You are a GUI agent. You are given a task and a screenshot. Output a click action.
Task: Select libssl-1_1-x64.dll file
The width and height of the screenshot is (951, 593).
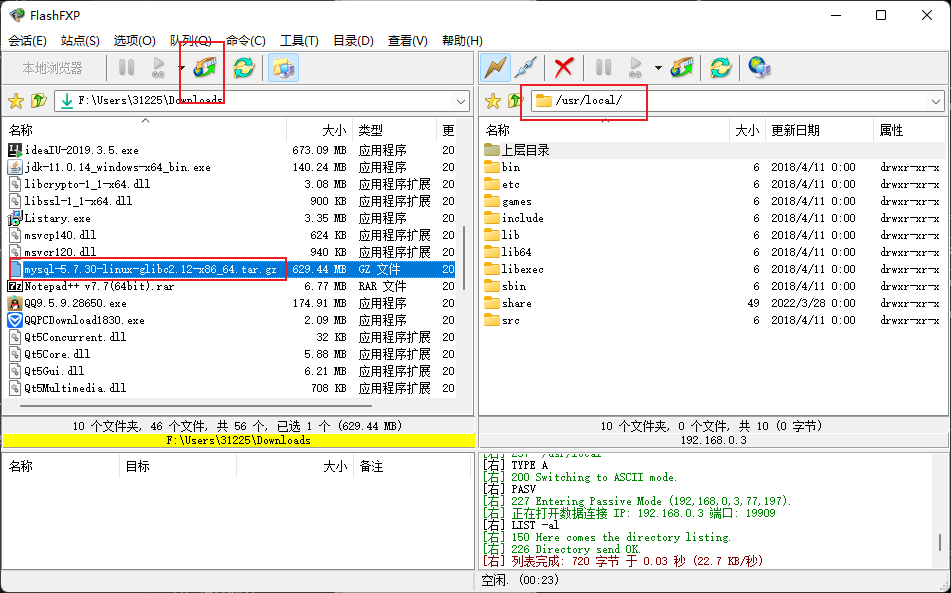(78, 201)
